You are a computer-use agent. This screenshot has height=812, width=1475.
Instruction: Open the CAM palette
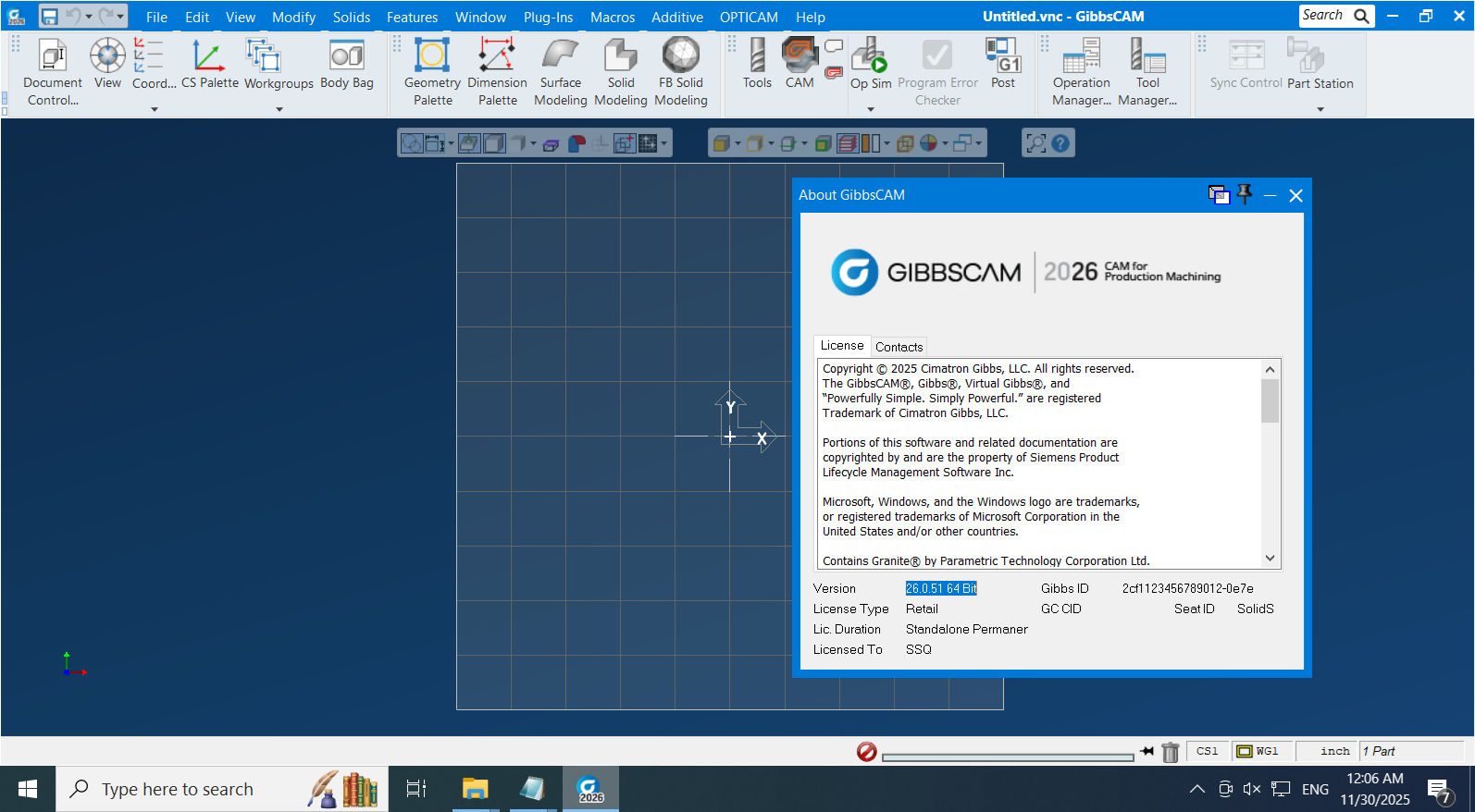(x=799, y=64)
